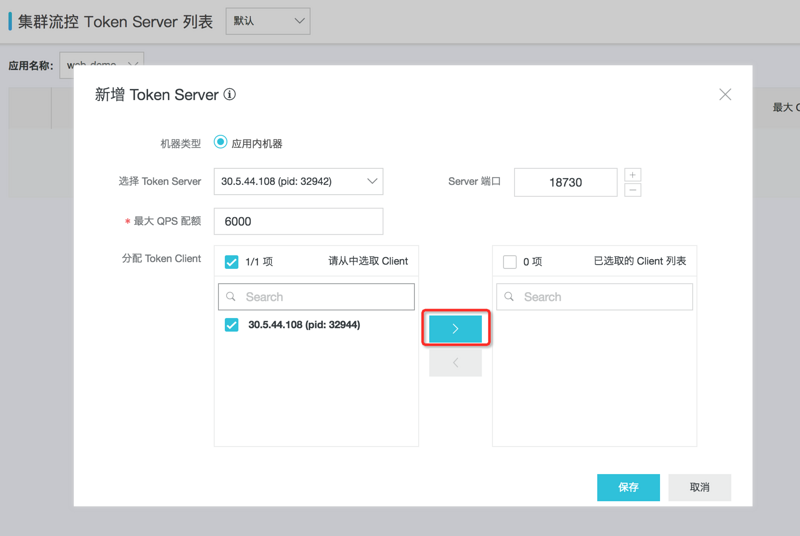Image resolution: width=800 pixels, height=536 pixels.
Task: Click the magnifier icon in left Search box
Action: pos(231,296)
